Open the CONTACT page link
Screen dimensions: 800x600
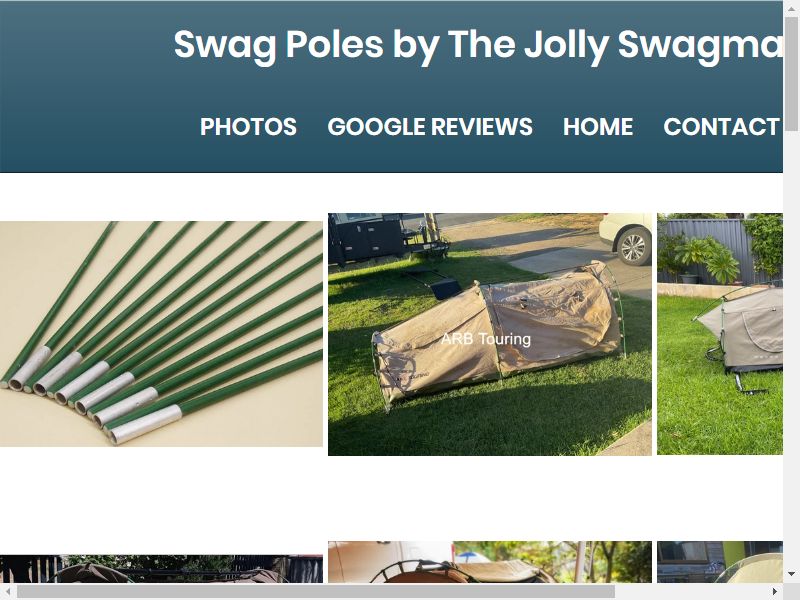[722, 127]
